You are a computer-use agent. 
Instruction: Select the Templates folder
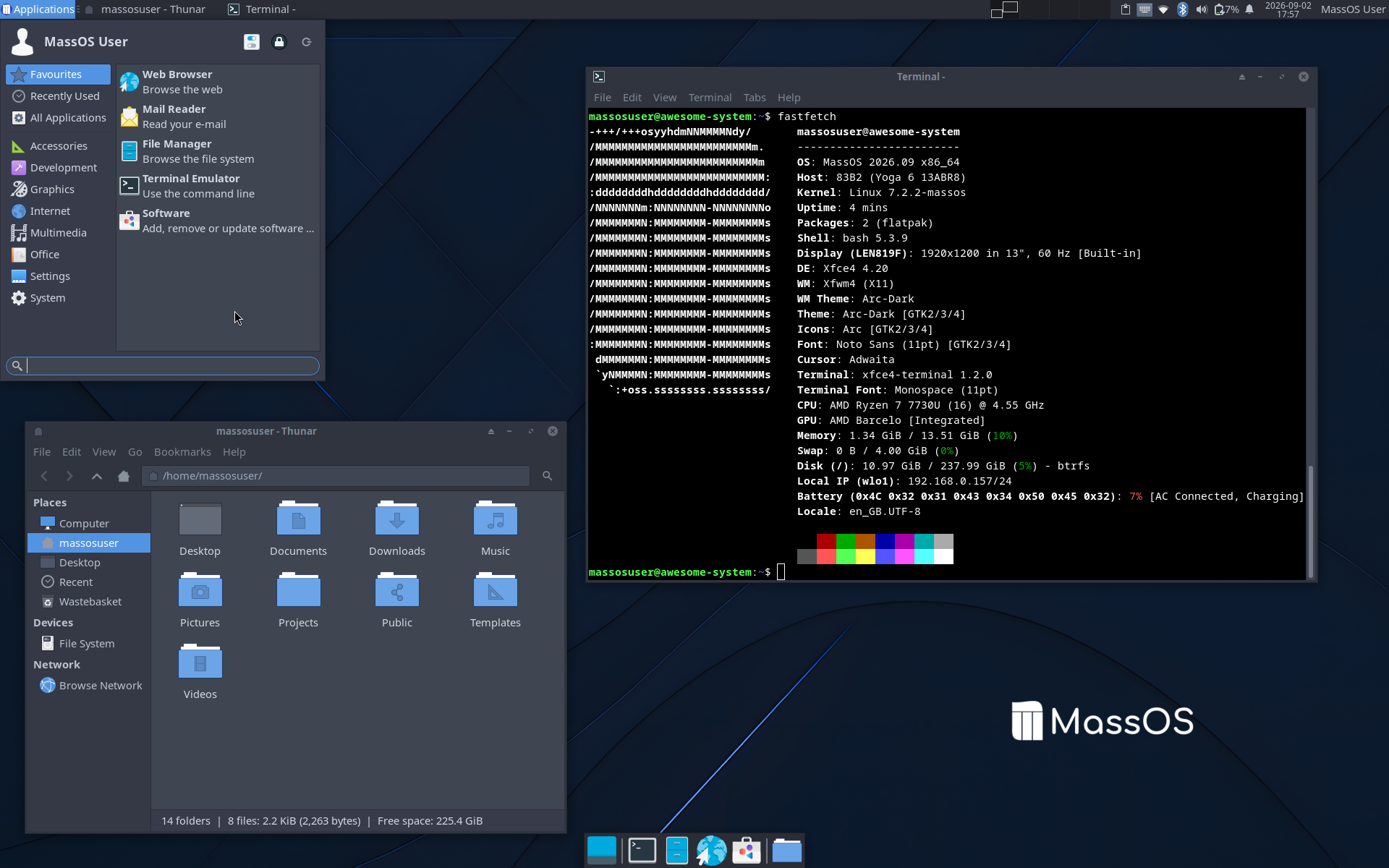(x=496, y=591)
